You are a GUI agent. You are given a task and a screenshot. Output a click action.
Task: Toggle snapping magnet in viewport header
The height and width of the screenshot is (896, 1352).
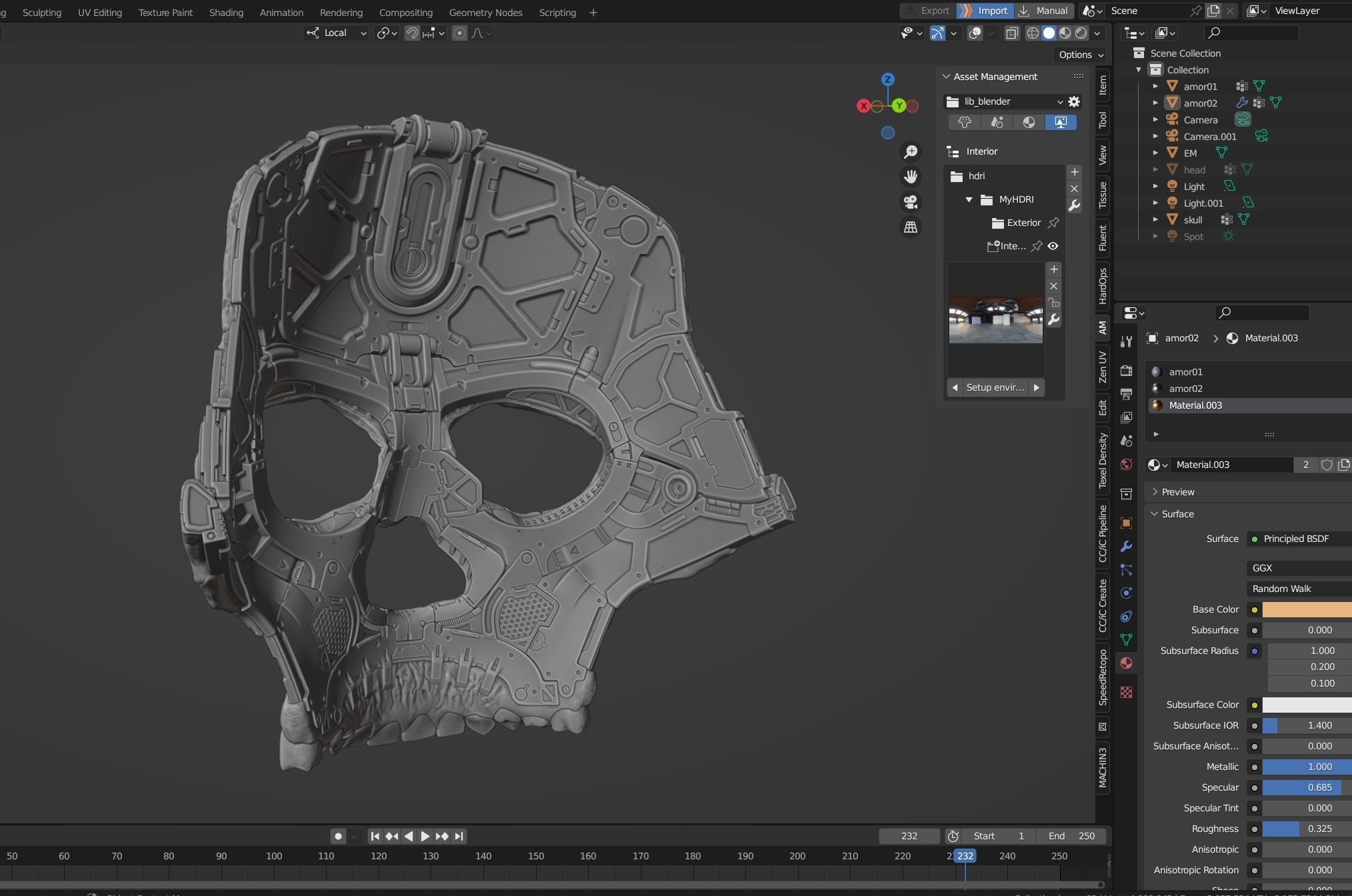pos(412,33)
